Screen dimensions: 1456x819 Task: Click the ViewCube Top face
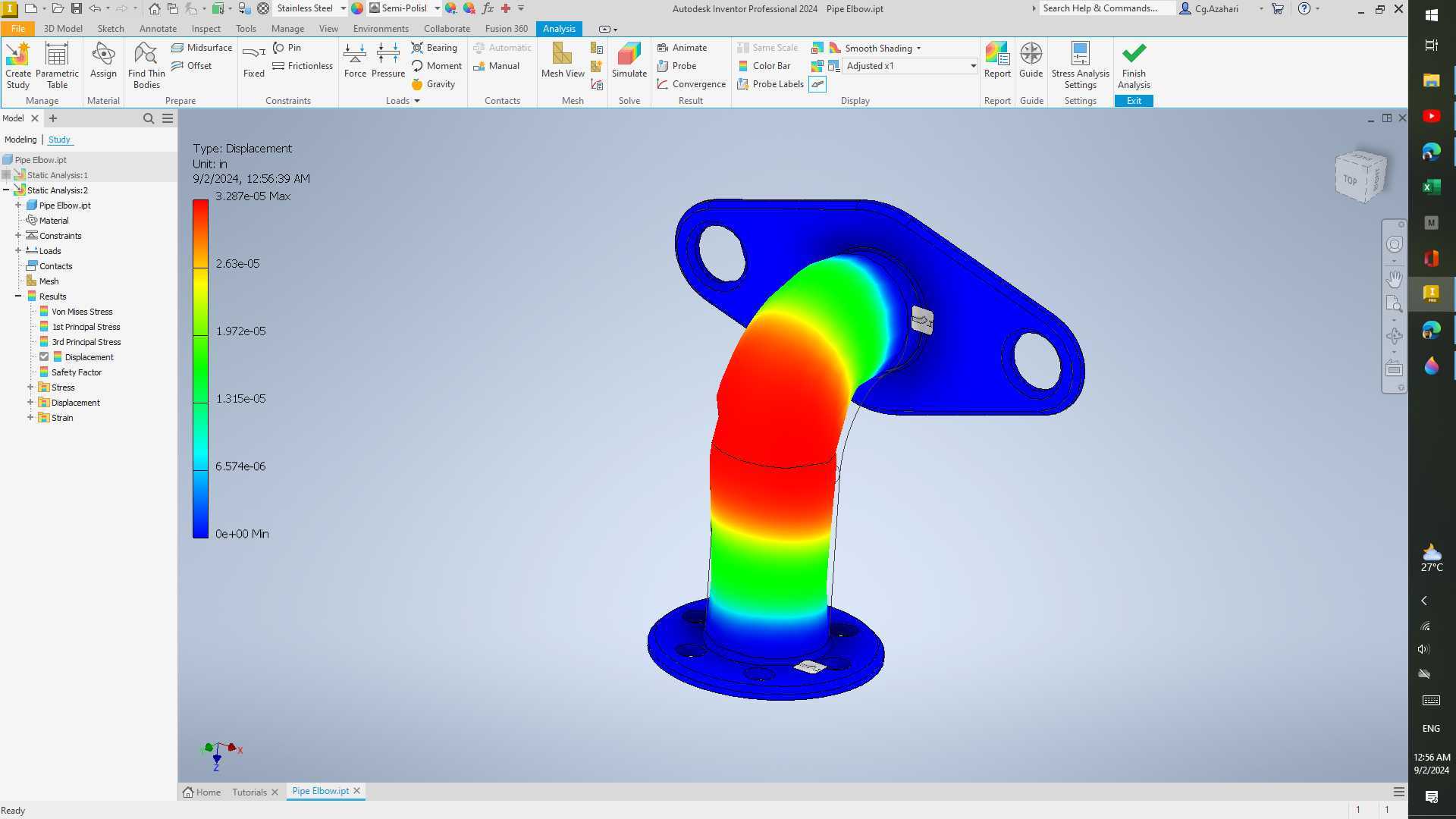coord(1350,180)
